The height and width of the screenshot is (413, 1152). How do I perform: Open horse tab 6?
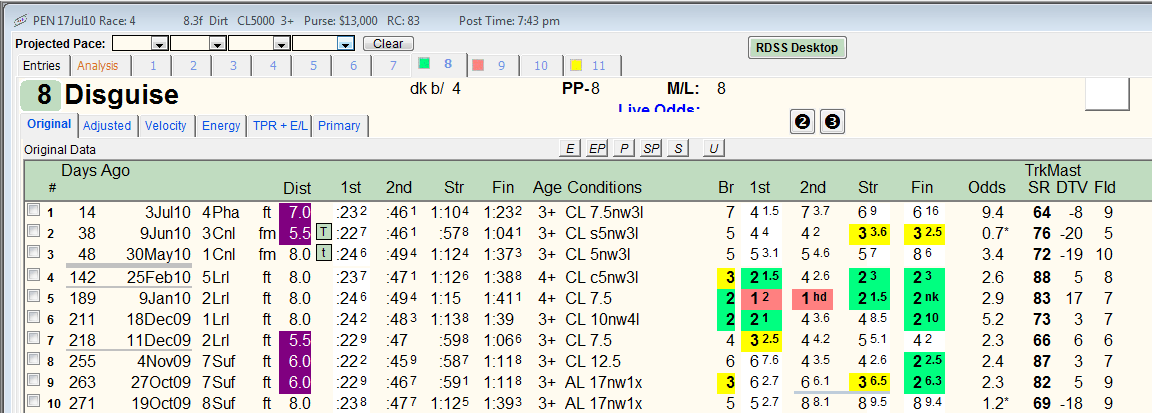[x=353, y=65]
